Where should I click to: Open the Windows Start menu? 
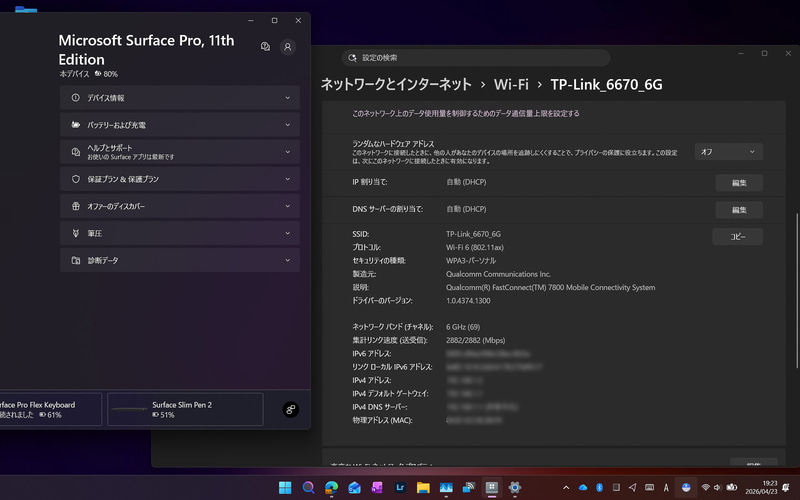coord(285,488)
